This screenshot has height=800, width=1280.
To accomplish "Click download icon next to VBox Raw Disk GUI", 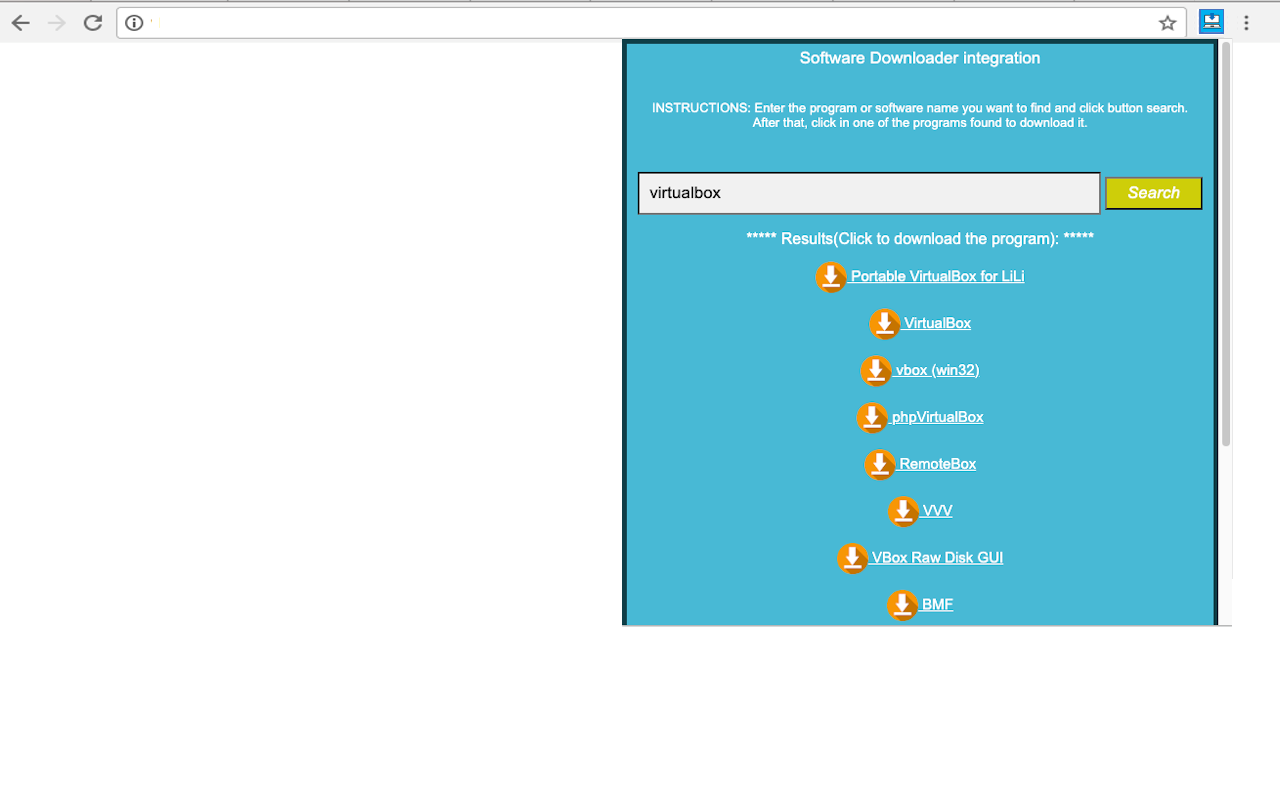I will point(852,558).
